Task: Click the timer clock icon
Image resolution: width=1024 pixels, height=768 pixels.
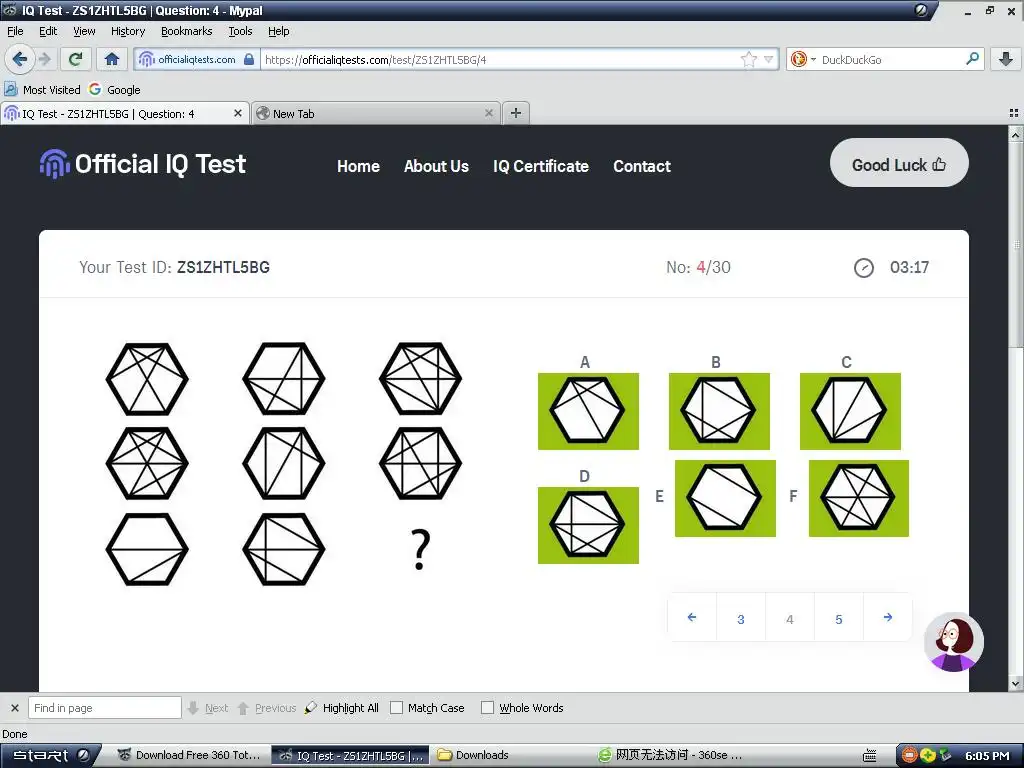Action: coord(863,268)
